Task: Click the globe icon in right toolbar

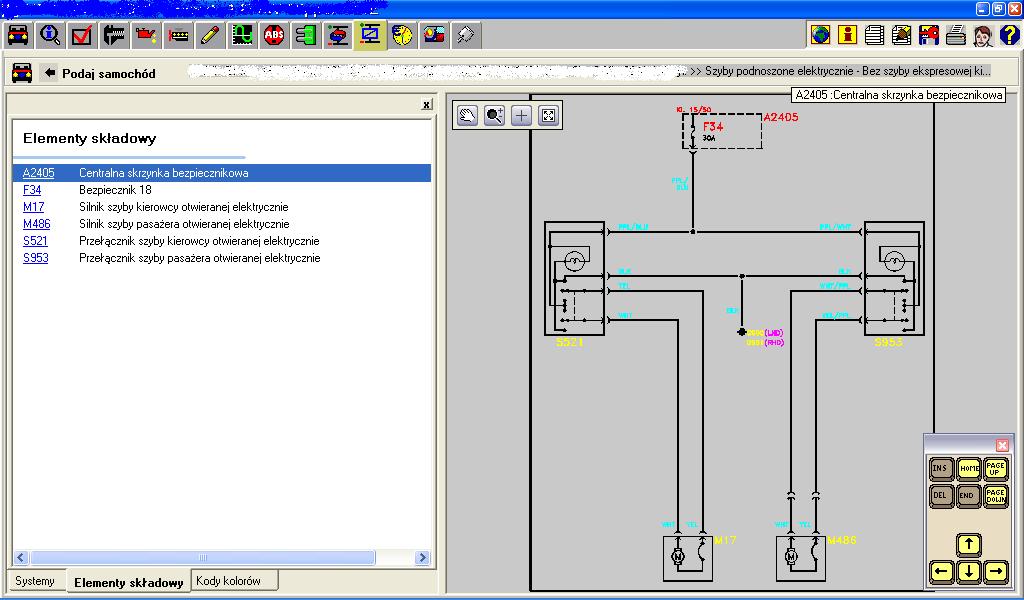Action: [x=820, y=36]
